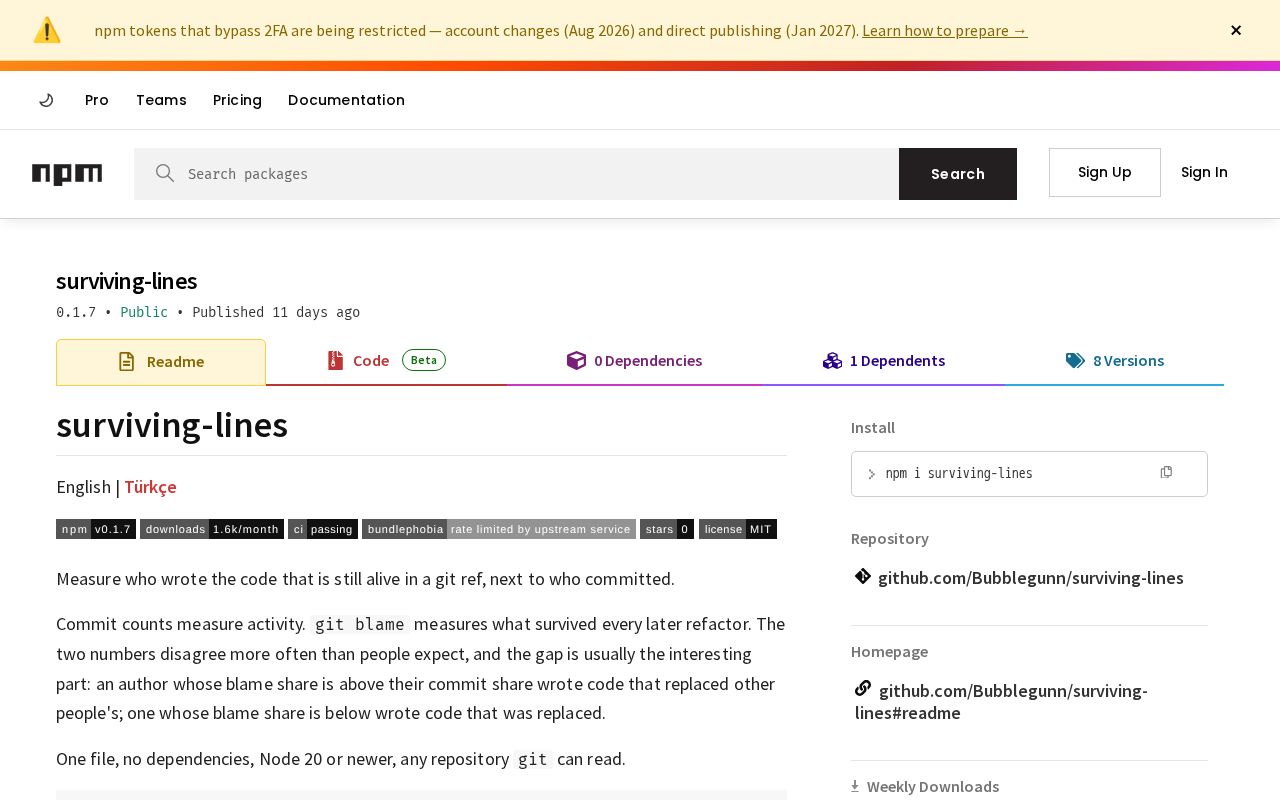Follow the Learn how to prepare link
Screen dimensions: 1280x800
(944, 30)
